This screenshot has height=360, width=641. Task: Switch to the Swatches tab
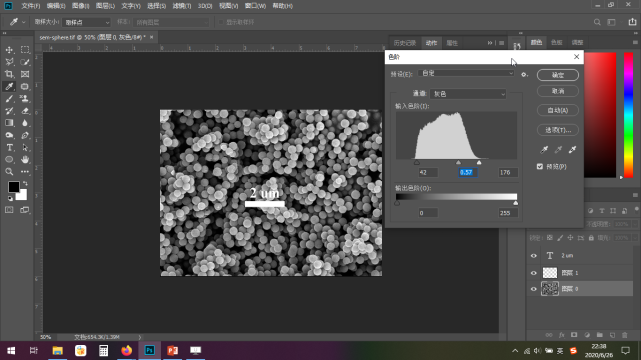tap(556, 42)
